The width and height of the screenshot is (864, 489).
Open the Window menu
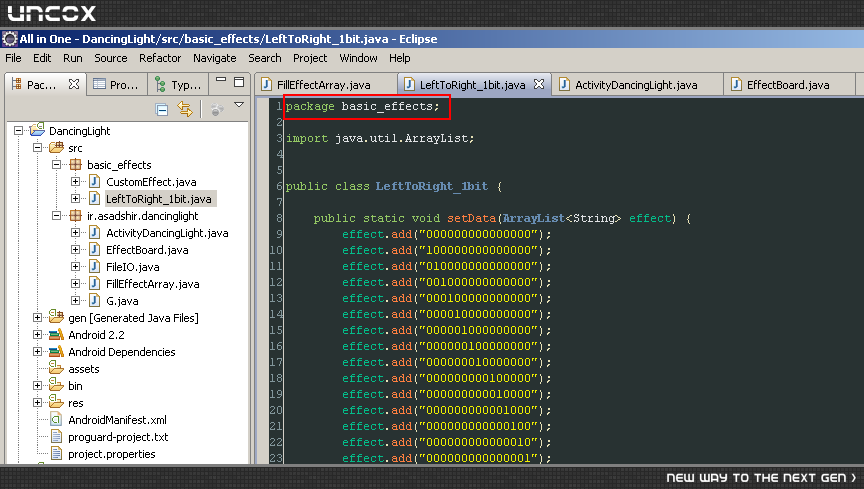[x=358, y=58]
